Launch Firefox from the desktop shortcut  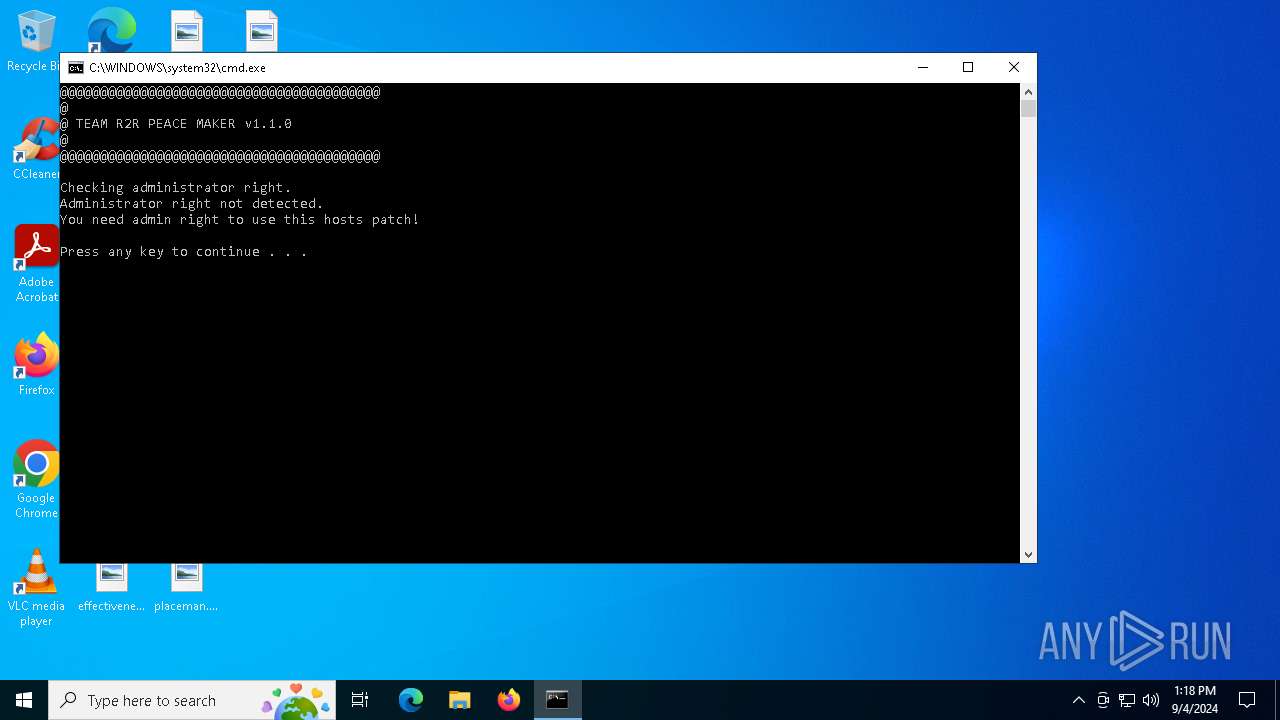tap(36, 365)
